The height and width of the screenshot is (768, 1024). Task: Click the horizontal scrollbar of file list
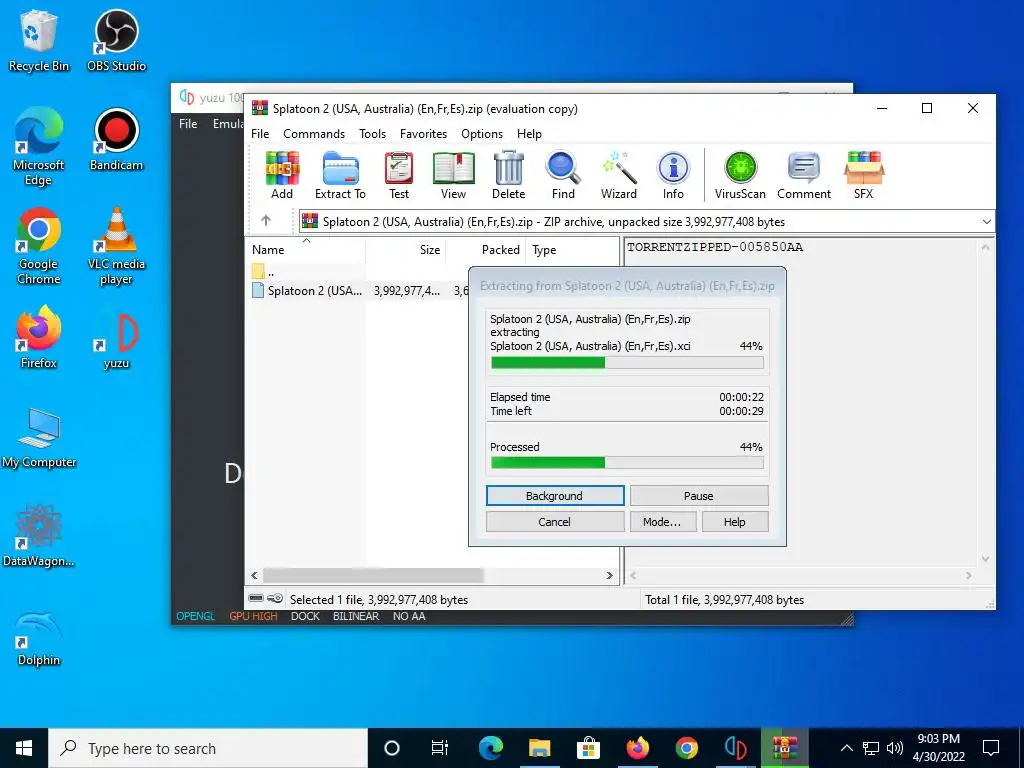tap(373, 575)
